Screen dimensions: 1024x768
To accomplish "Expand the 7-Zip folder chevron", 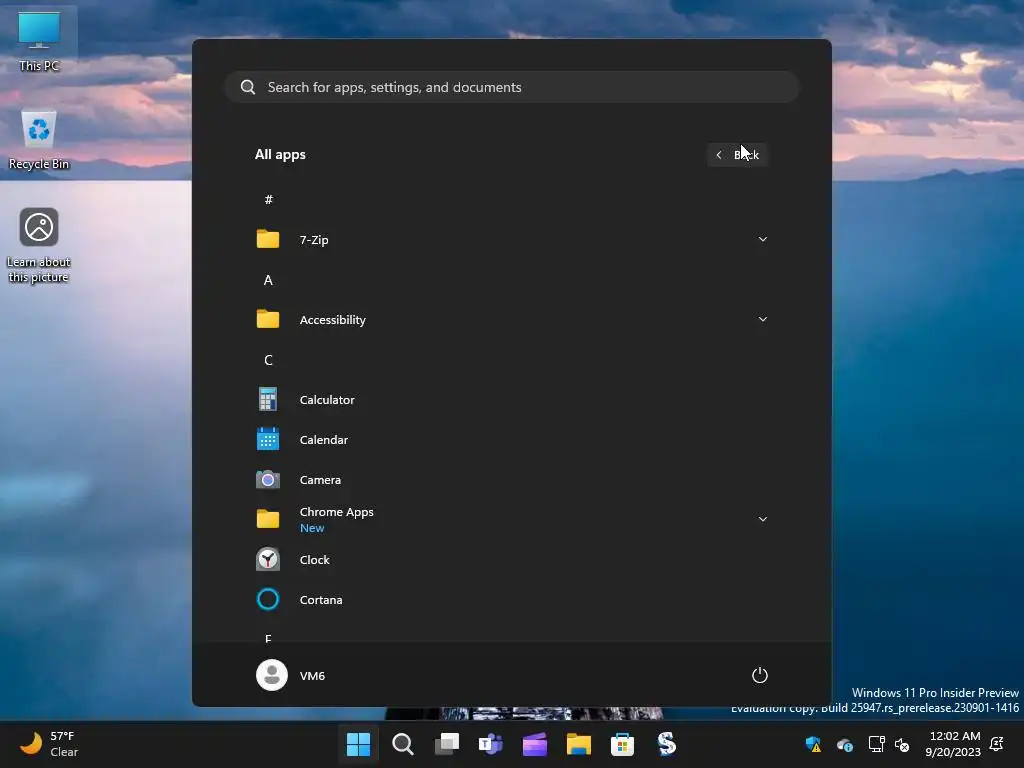I will tap(762, 239).
